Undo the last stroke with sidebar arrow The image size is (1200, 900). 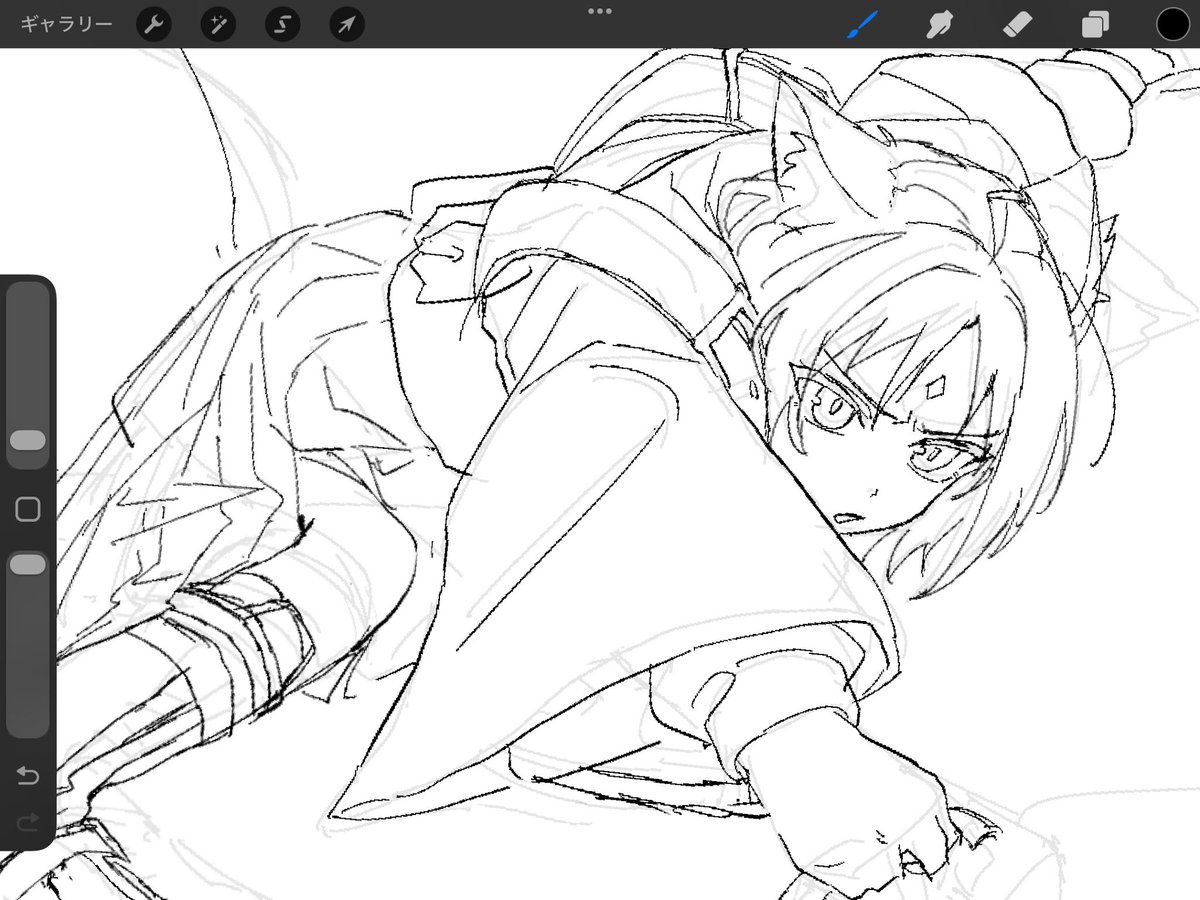click(28, 776)
